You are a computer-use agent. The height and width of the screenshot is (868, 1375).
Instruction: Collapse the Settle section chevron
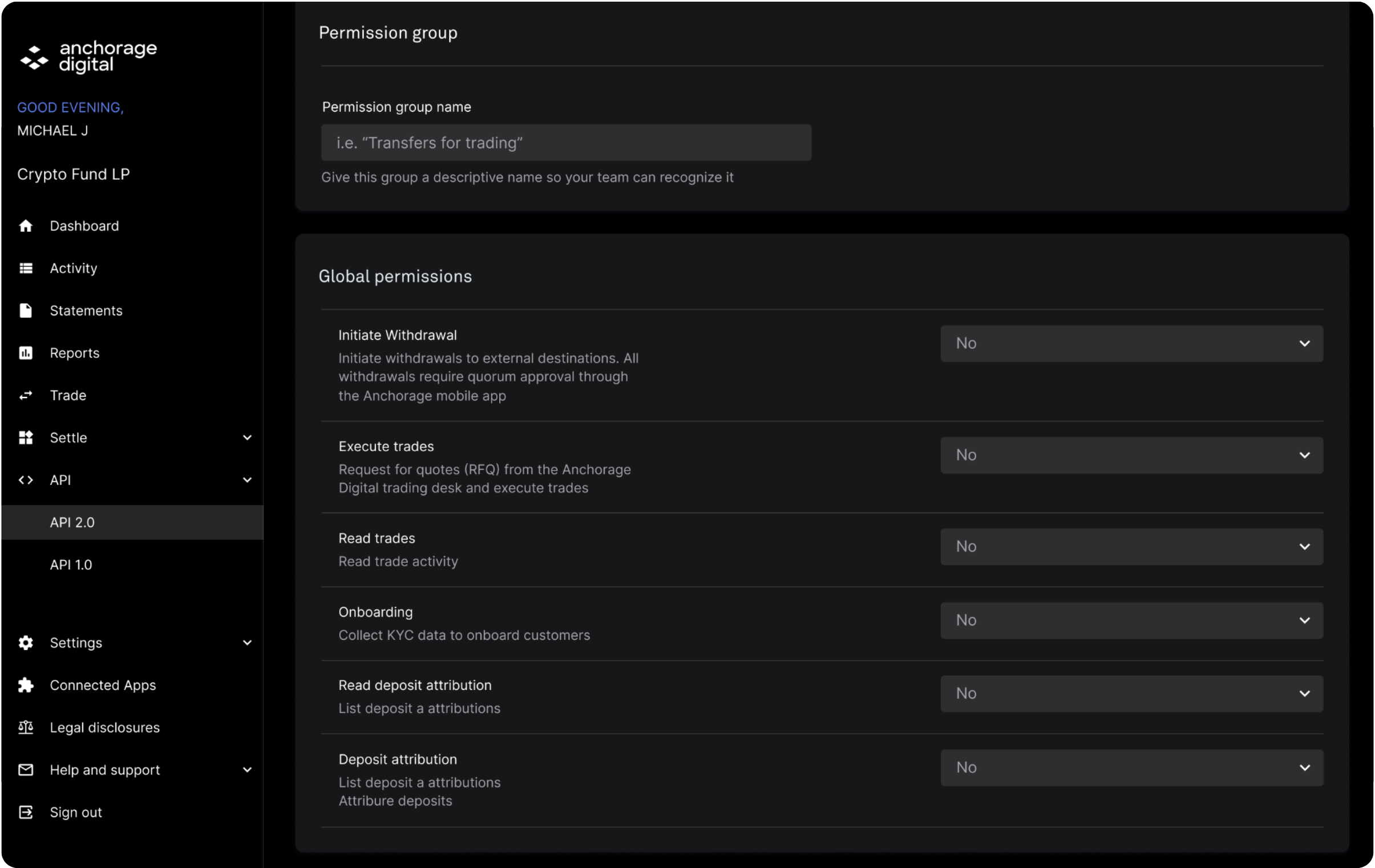247,437
